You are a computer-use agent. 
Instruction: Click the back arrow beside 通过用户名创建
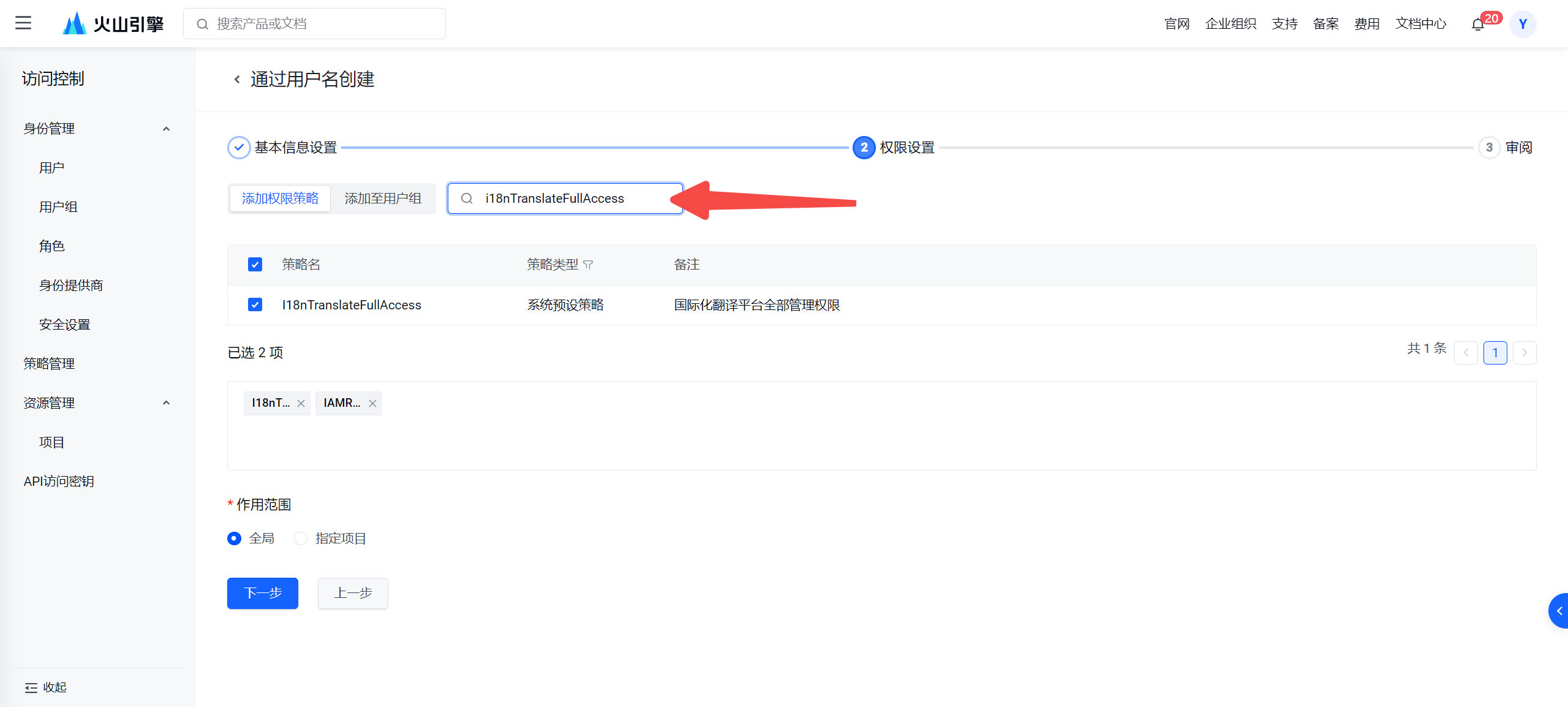[x=237, y=79]
